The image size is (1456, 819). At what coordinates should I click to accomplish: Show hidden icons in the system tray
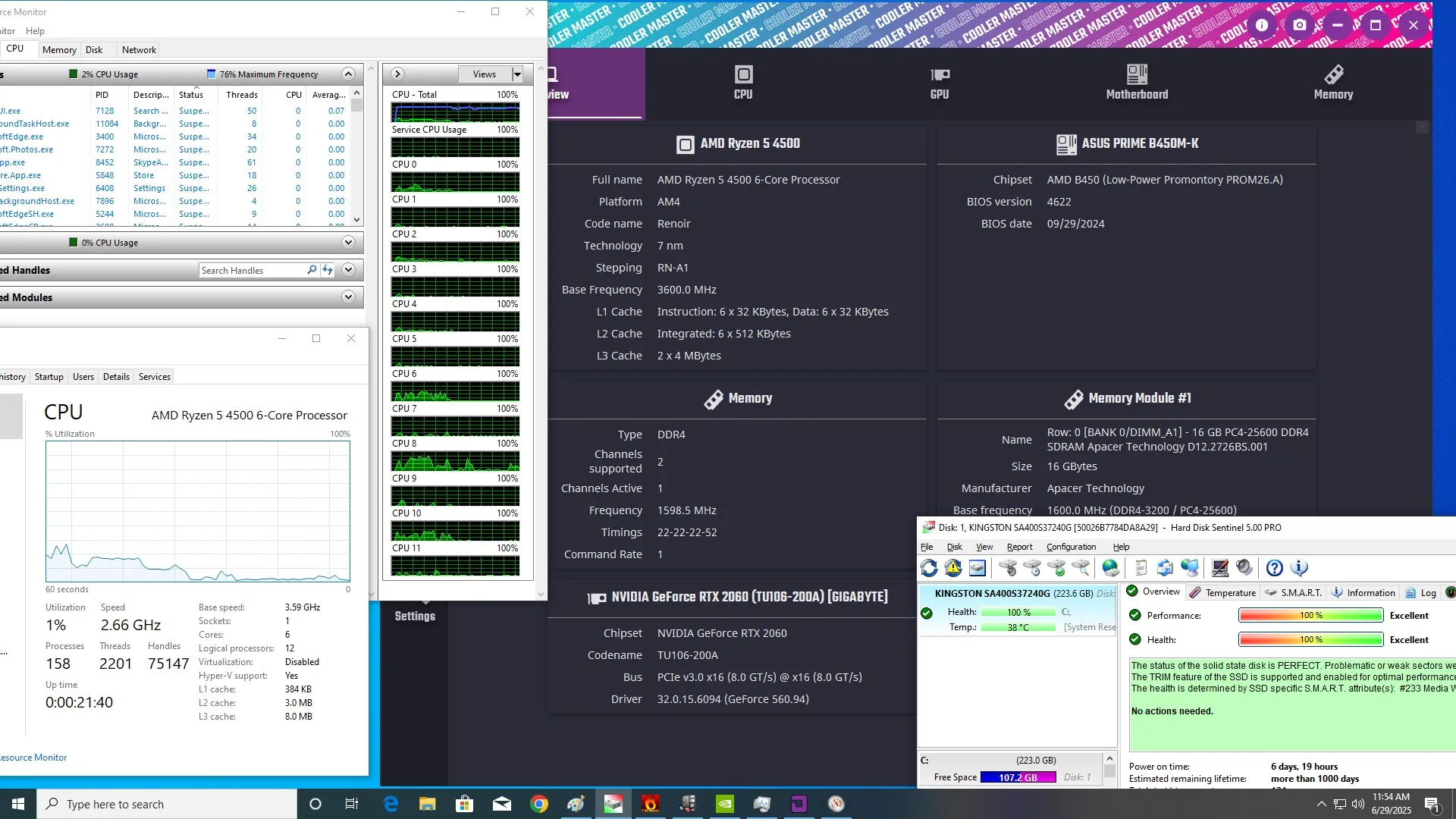coord(1321,804)
